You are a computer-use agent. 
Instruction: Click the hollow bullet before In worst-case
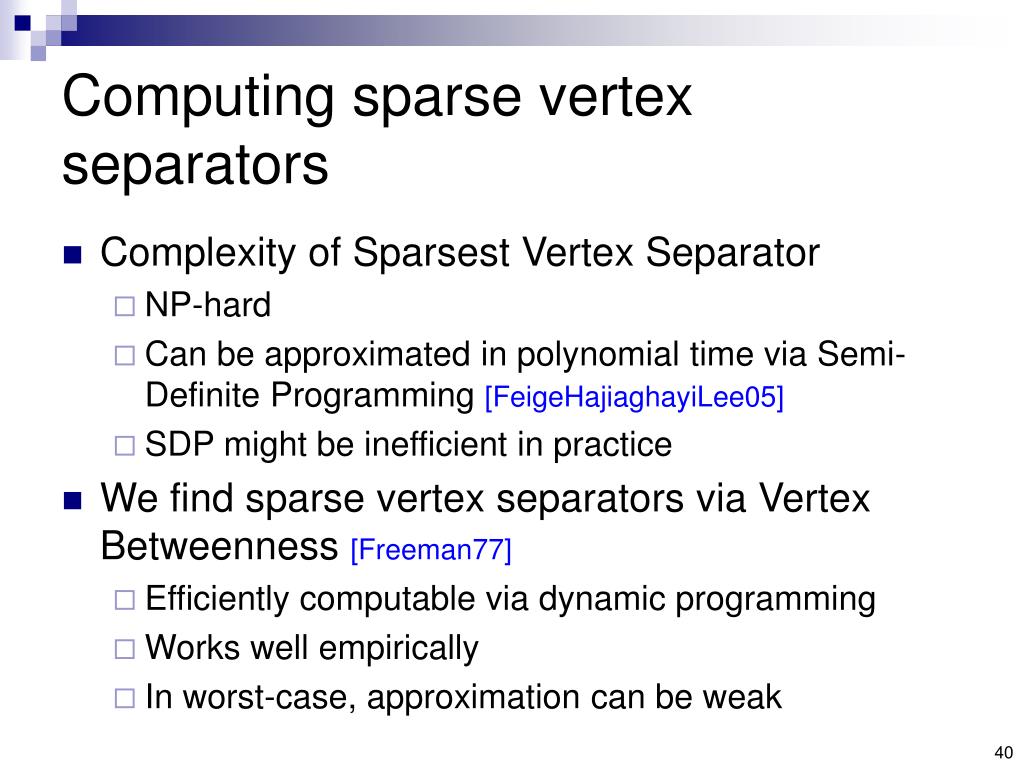124,698
